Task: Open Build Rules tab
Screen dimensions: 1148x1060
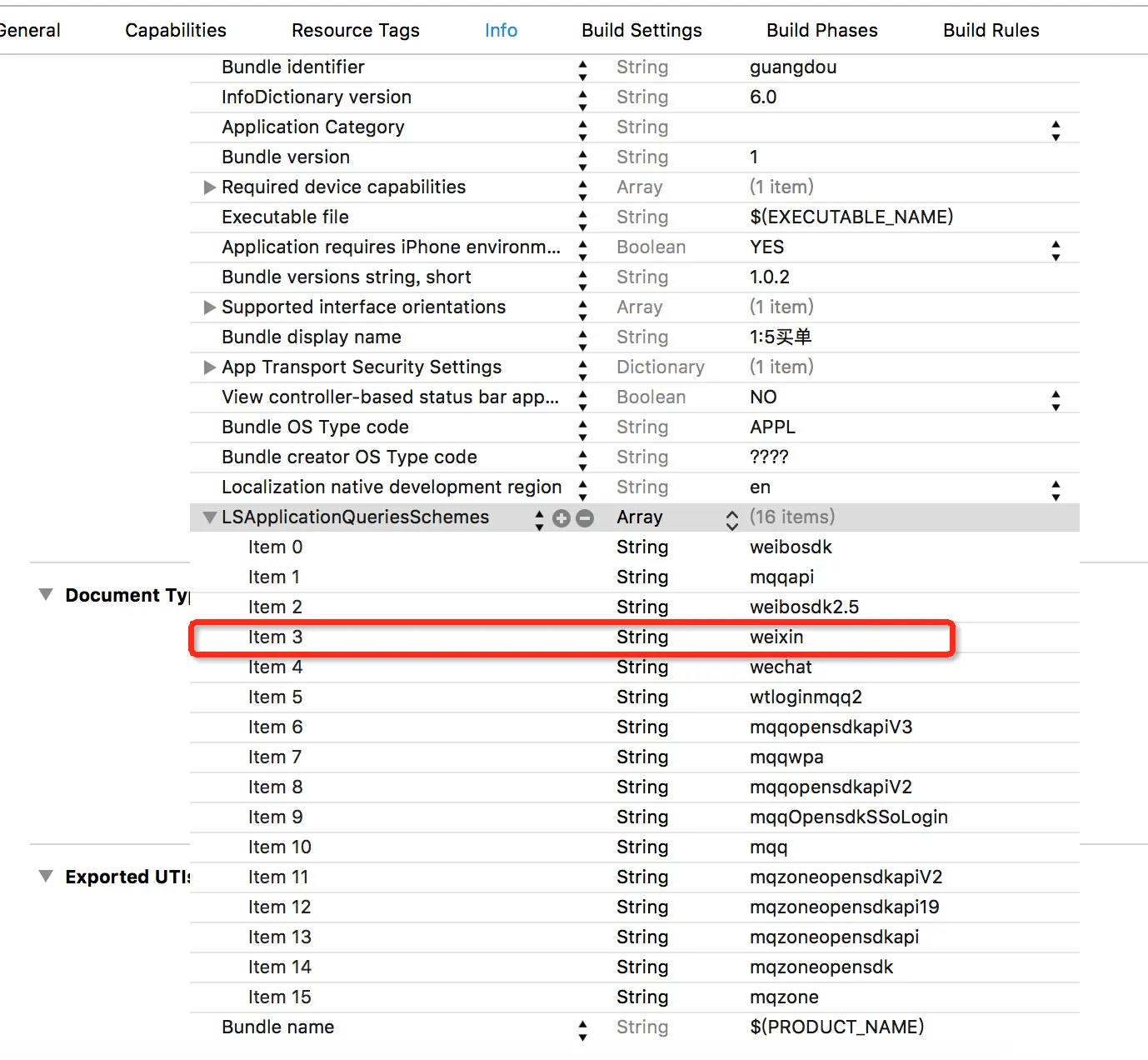Action: pos(991,30)
